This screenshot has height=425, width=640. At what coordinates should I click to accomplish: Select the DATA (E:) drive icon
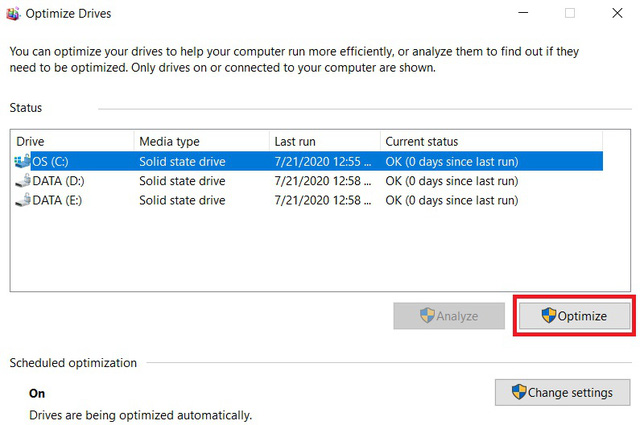pos(23,200)
